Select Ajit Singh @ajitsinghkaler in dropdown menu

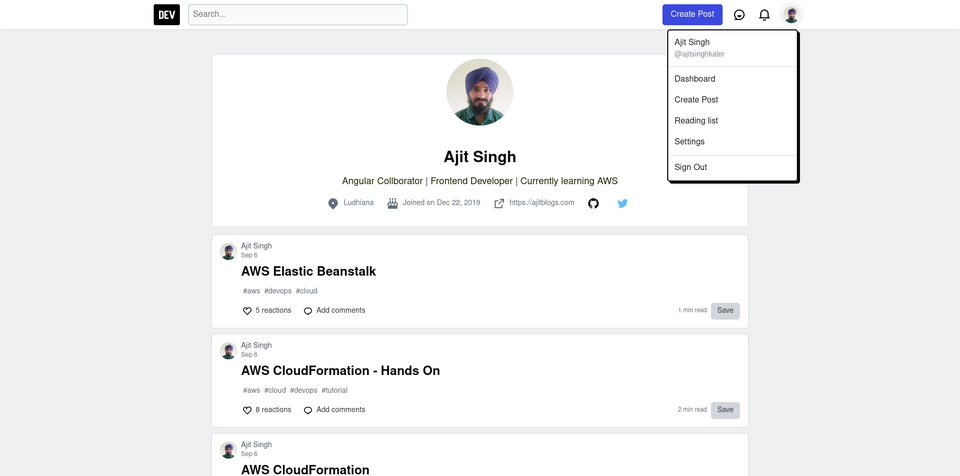pos(733,48)
